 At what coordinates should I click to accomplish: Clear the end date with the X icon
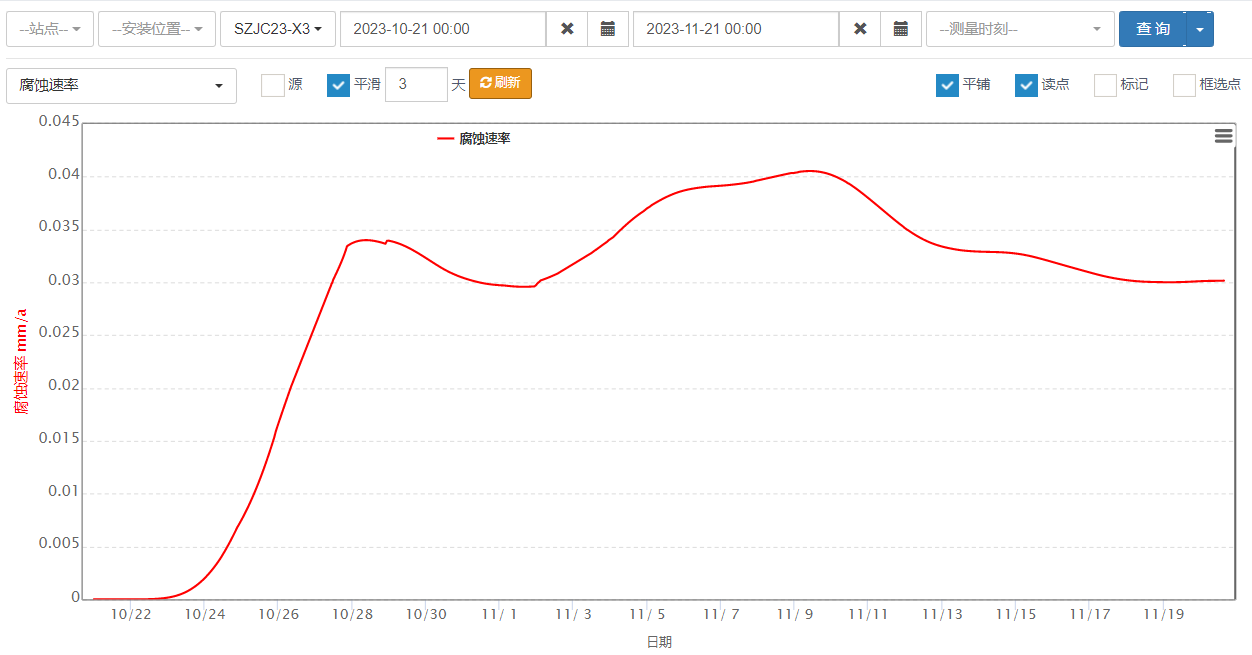point(860,29)
